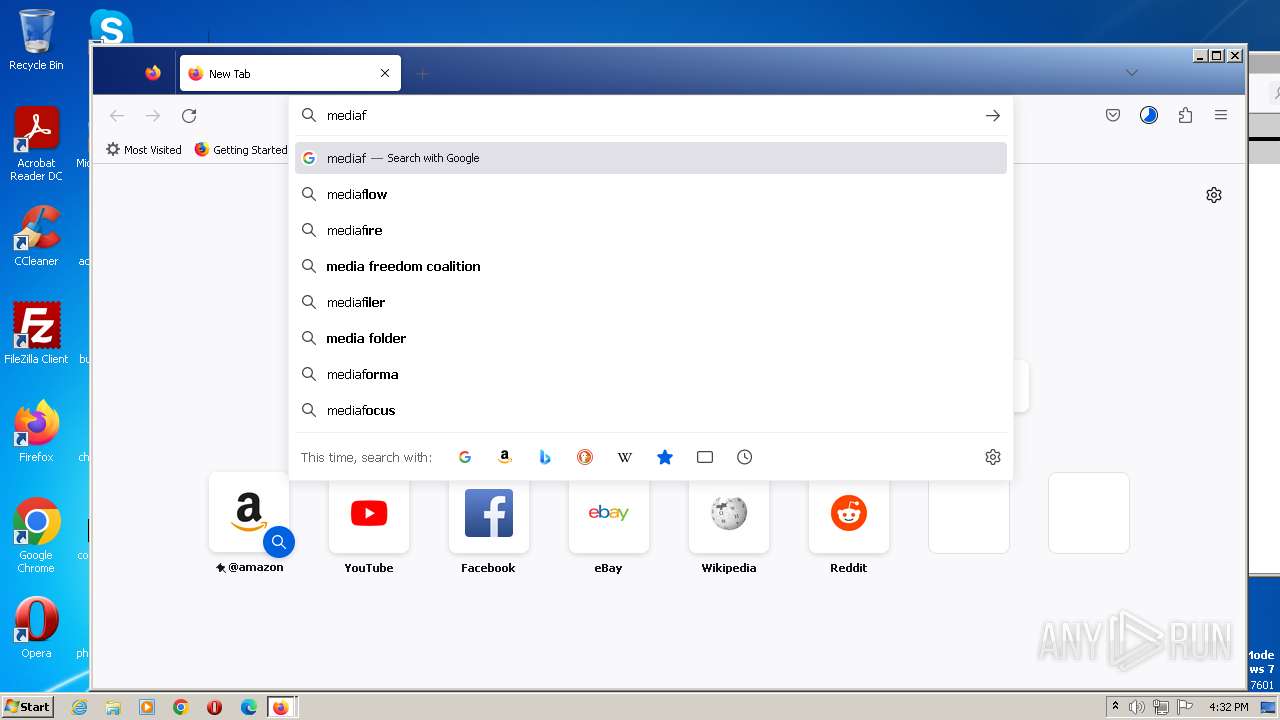1280x720 pixels.
Task: Open Windows Explorer folder from taskbar
Action: pyautogui.click(x=113, y=707)
